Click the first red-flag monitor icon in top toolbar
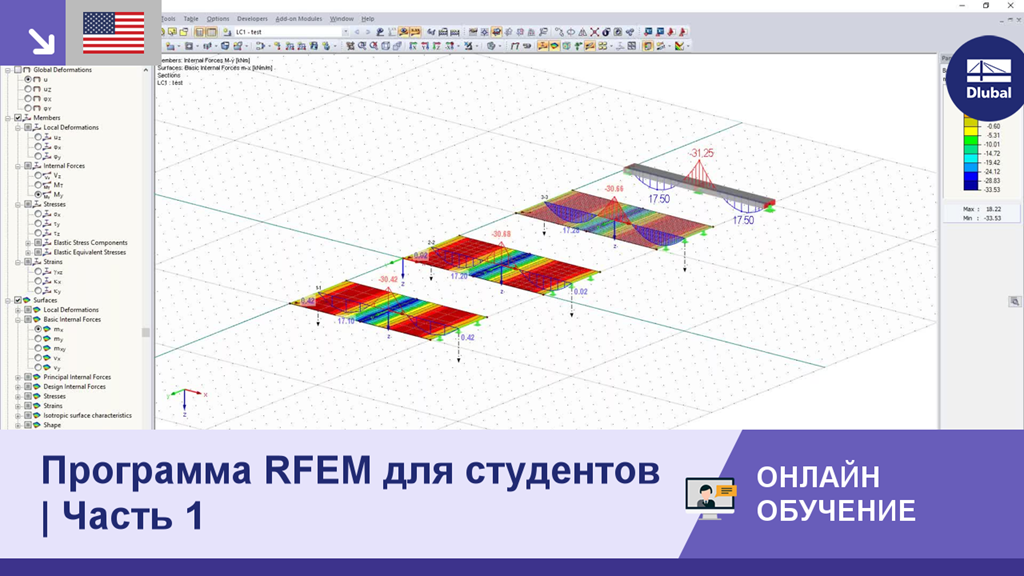1024x576 pixels. tap(648, 32)
